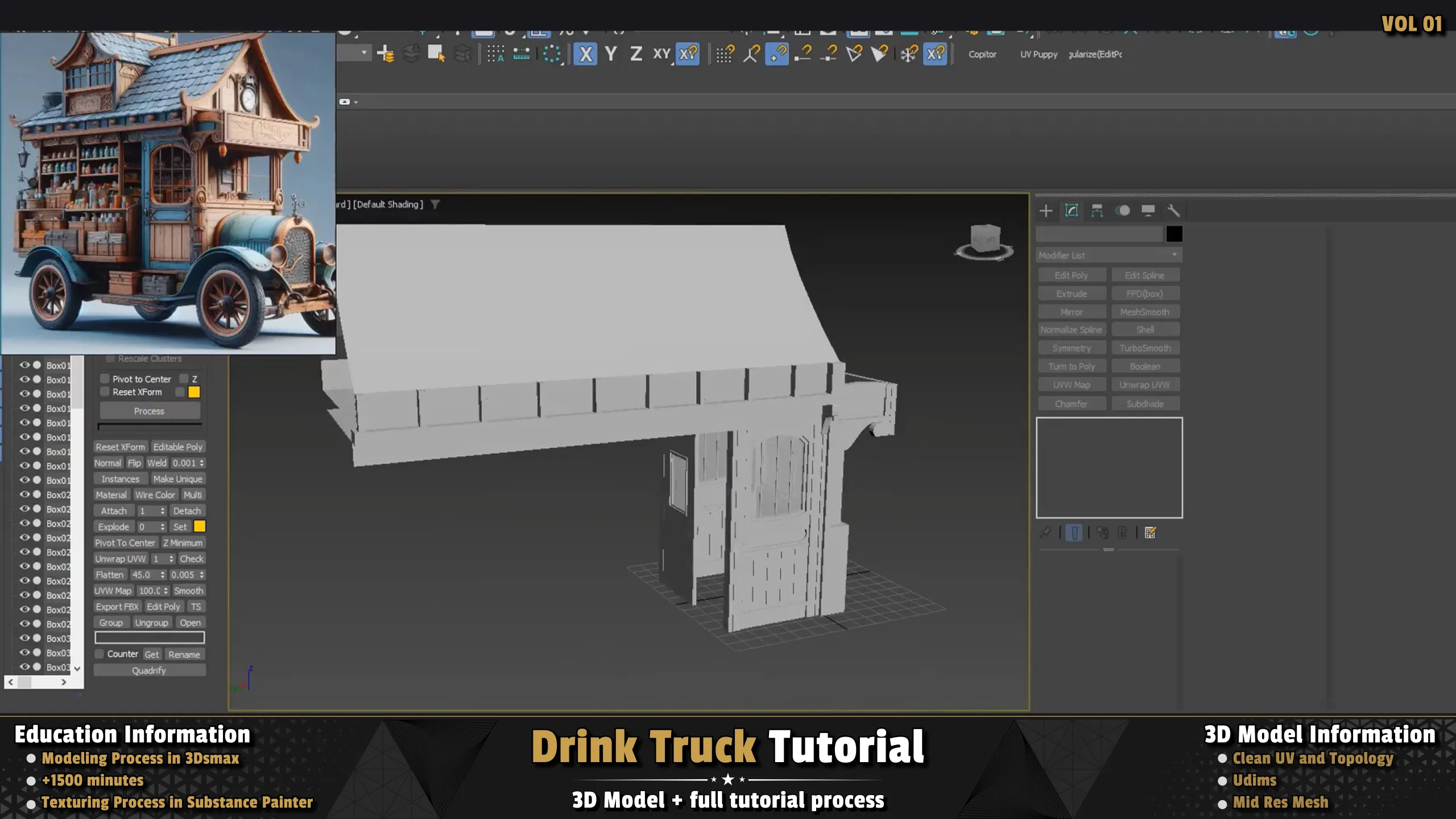
Task: Toggle snap to grid points icon
Action: [x=725, y=55]
